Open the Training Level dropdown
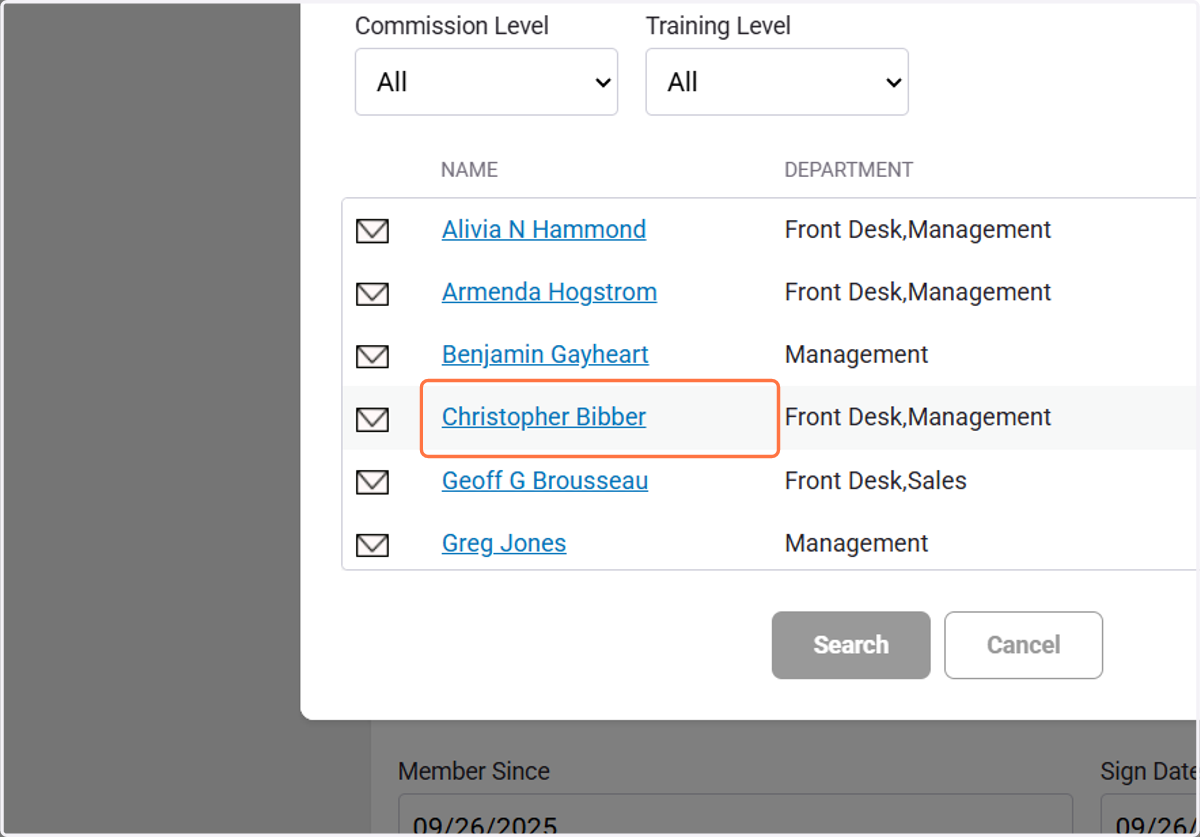This screenshot has height=837, width=1200. pyautogui.click(x=777, y=82)
